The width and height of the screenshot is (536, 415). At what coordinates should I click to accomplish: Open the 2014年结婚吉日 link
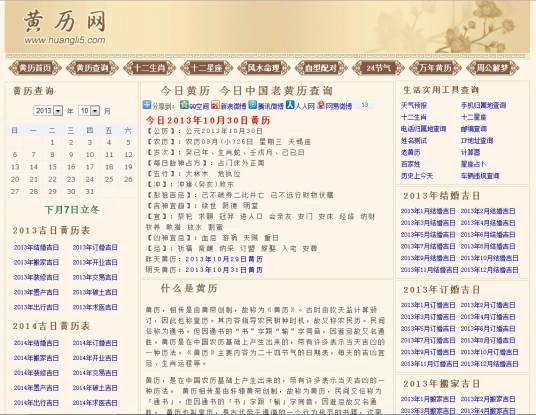pos(36,343)
